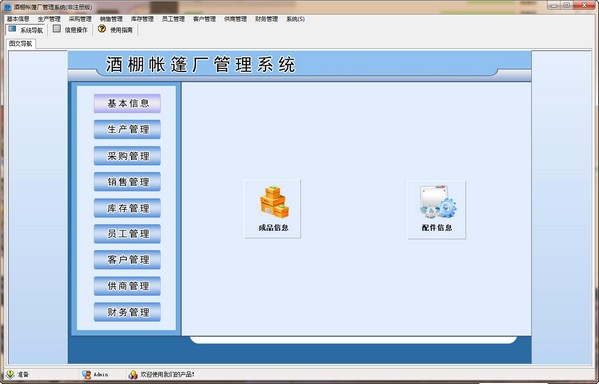599x384 pixels.
Task: Maximize the application window
Action: coord(567,5)
